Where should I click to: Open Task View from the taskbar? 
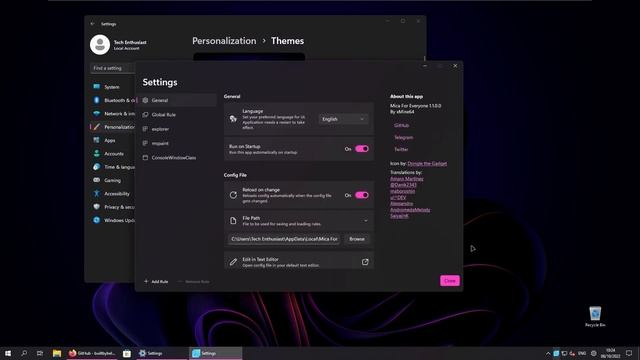point(40,353)
